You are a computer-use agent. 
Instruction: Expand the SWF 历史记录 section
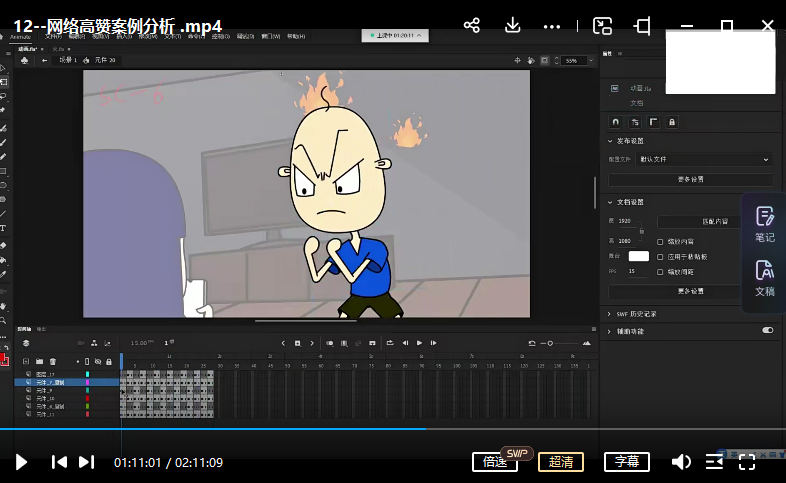610,314
